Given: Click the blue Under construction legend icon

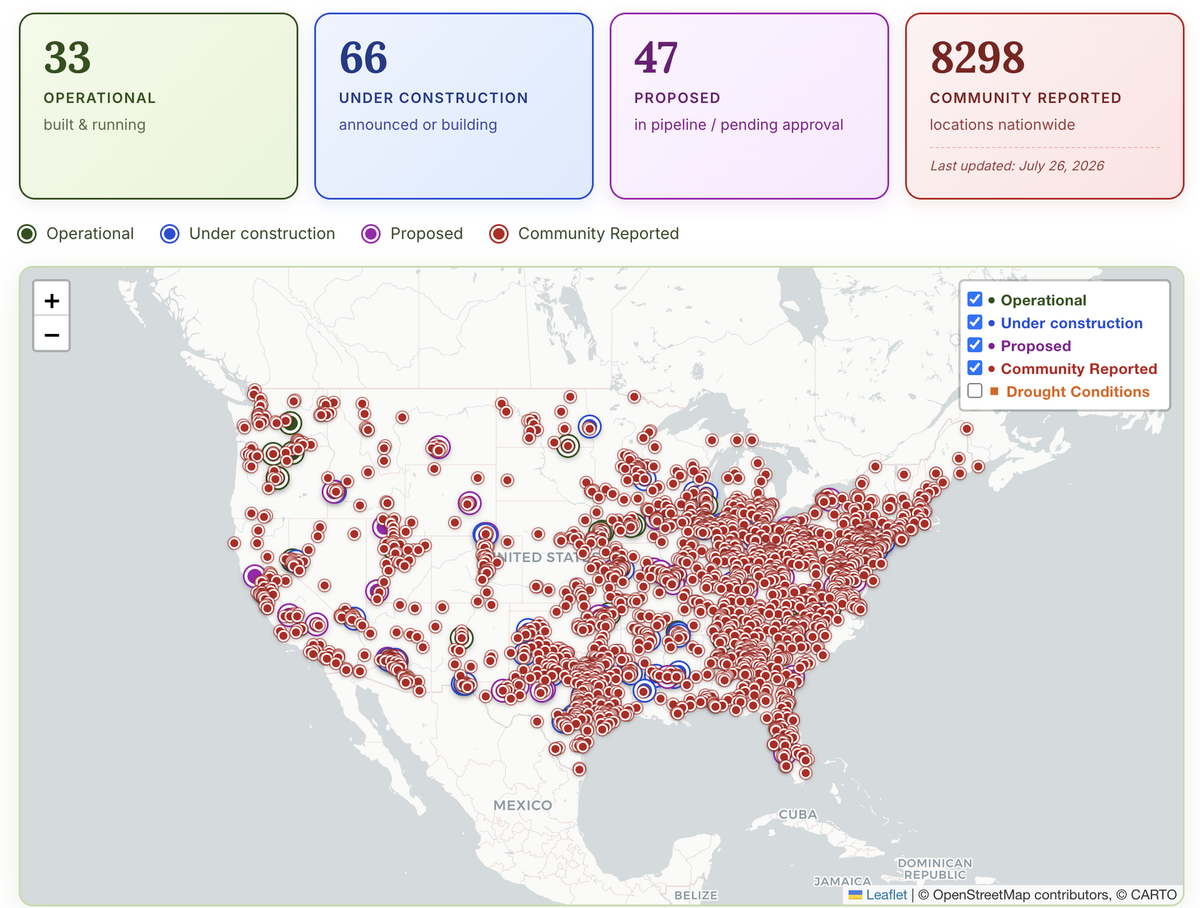Looking at the screenshot, I should click(x=170, y=234).
